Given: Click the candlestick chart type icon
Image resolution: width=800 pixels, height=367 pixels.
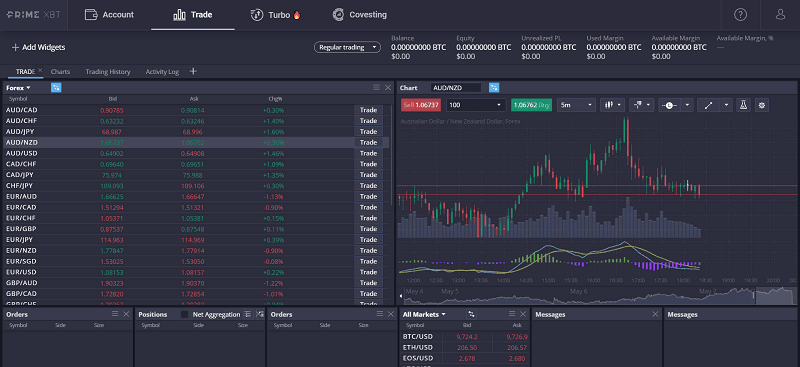Looking at the screenshot, I should click(608, 105).
